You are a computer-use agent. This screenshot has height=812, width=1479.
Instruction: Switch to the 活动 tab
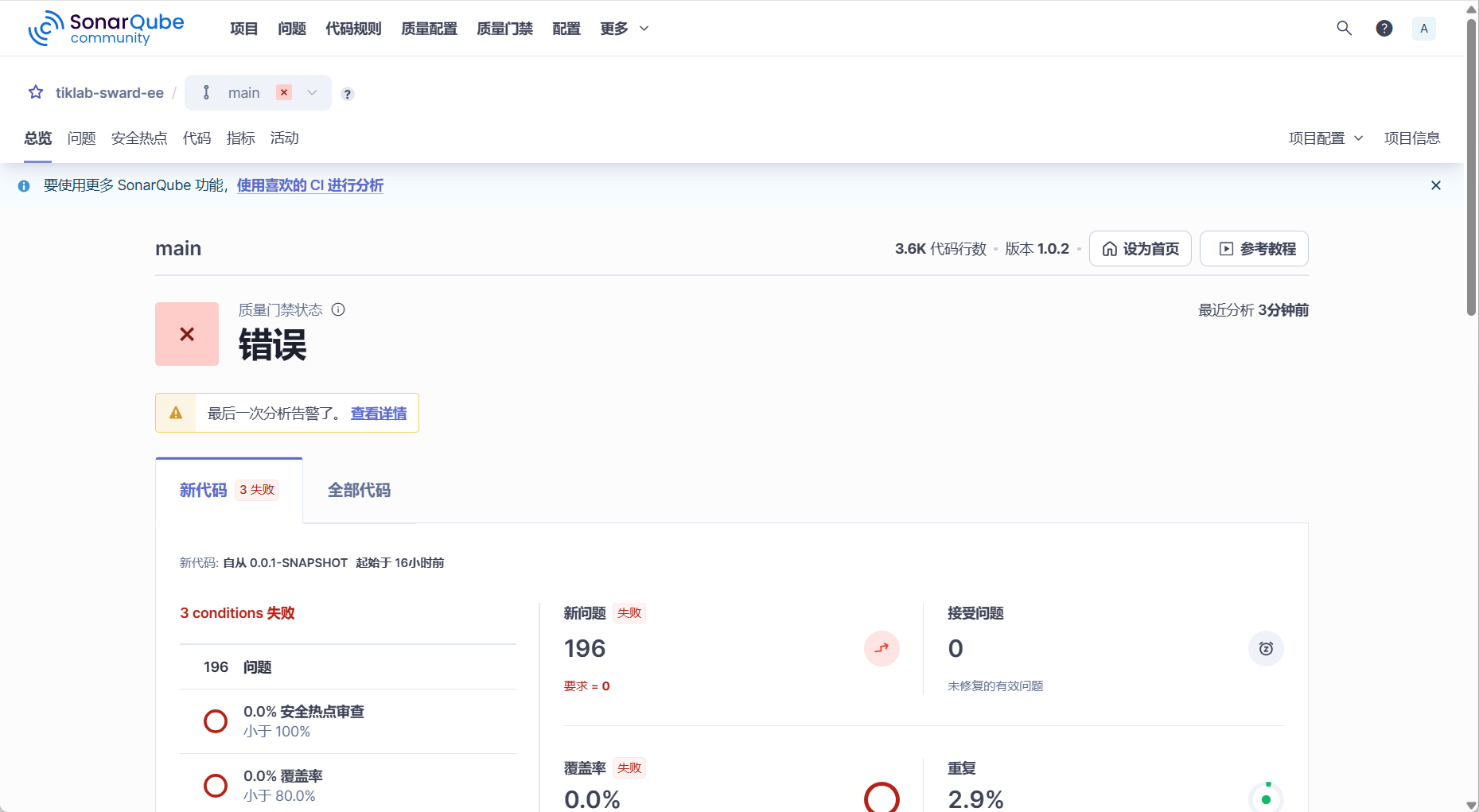click(284, 138)
